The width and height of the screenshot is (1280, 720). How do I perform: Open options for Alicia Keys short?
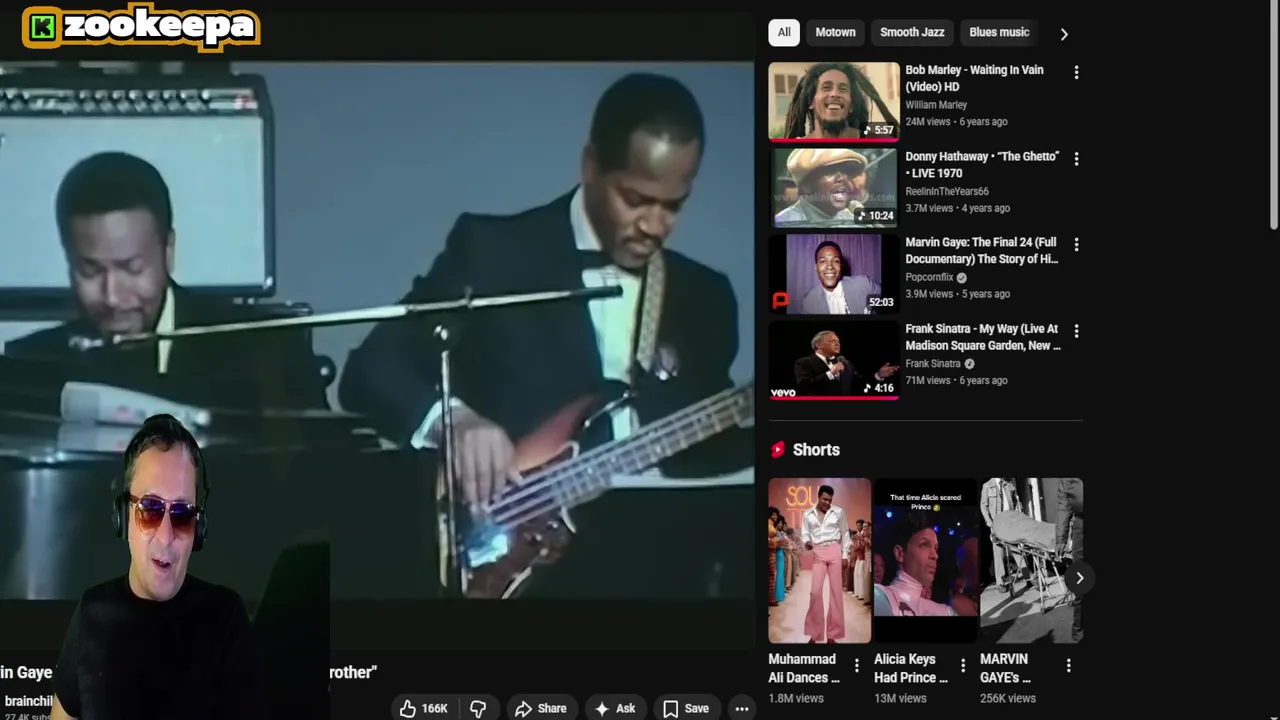pyautogui.click(x=962, y=665)
